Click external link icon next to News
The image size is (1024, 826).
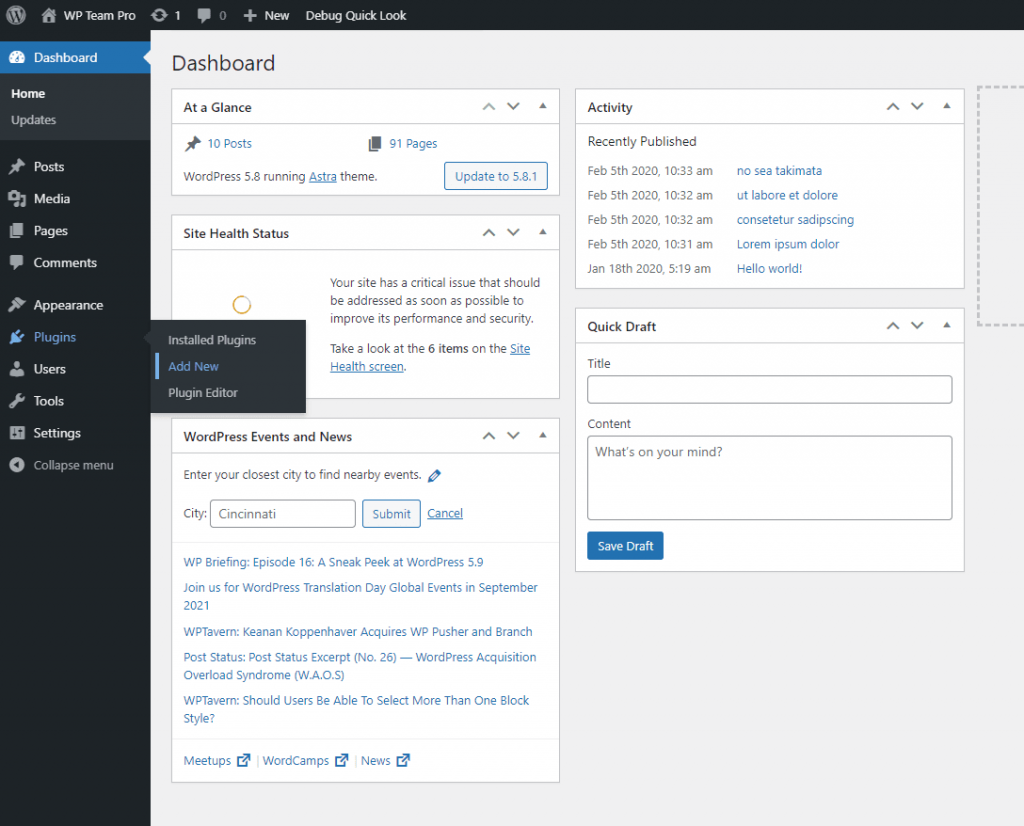click(x=403, y=760)
